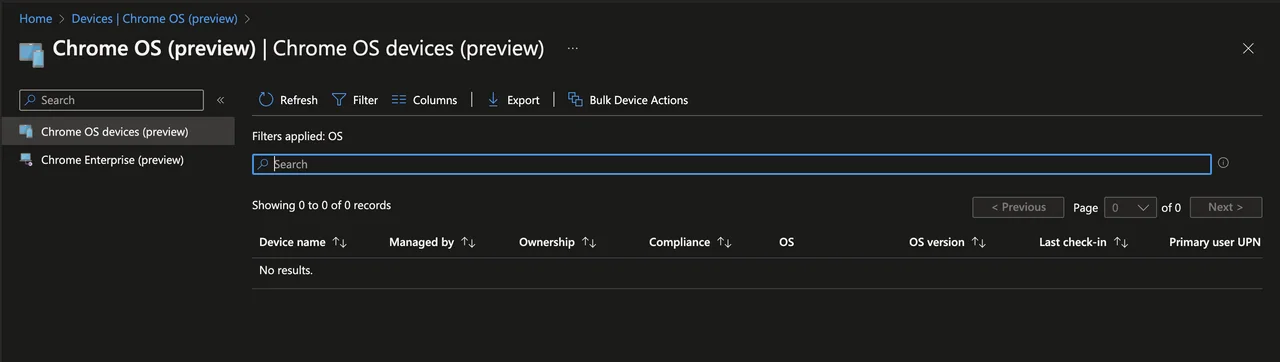Sort by Device name column arrows

point(339,242)
